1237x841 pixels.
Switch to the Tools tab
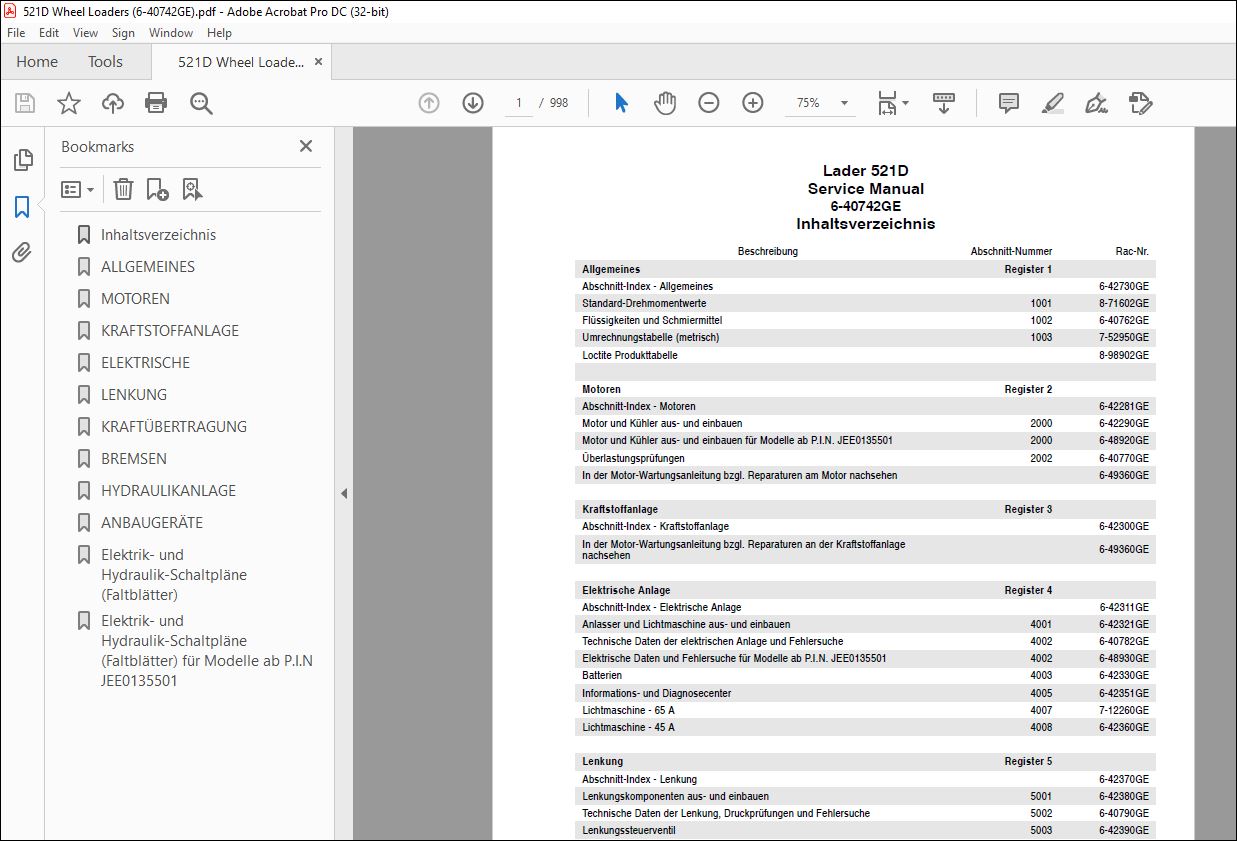pyautogui.click(x=105, y=62)
